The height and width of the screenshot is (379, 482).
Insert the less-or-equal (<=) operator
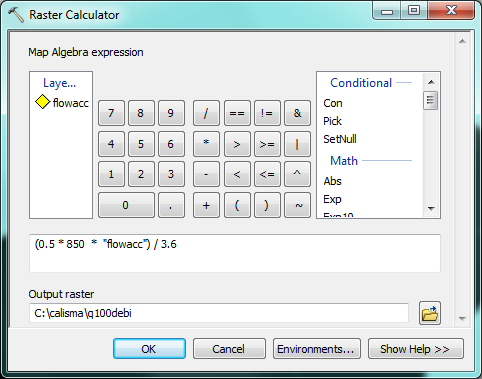coord(267,174)
